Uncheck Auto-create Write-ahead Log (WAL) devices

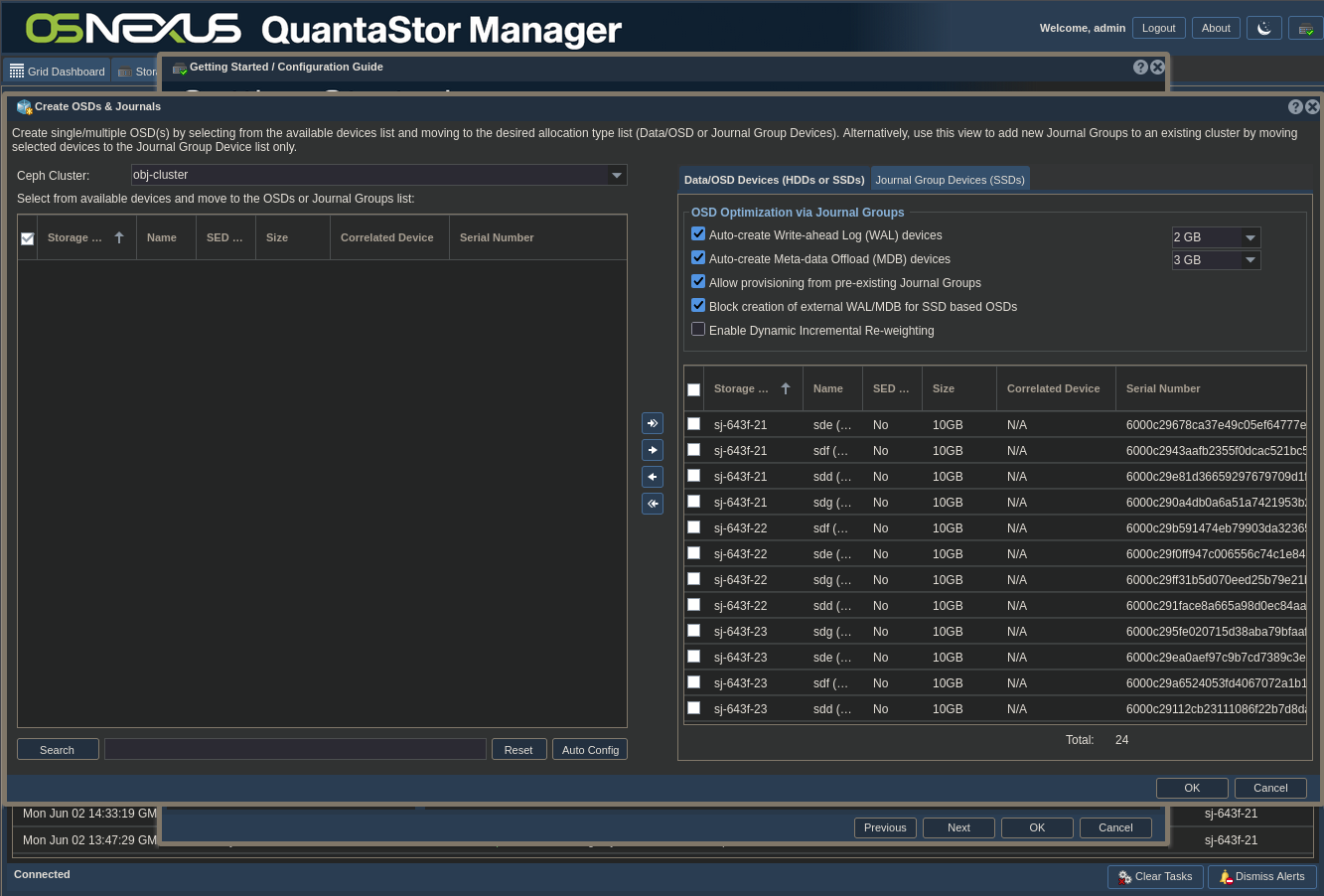click(x=698, y=234)
